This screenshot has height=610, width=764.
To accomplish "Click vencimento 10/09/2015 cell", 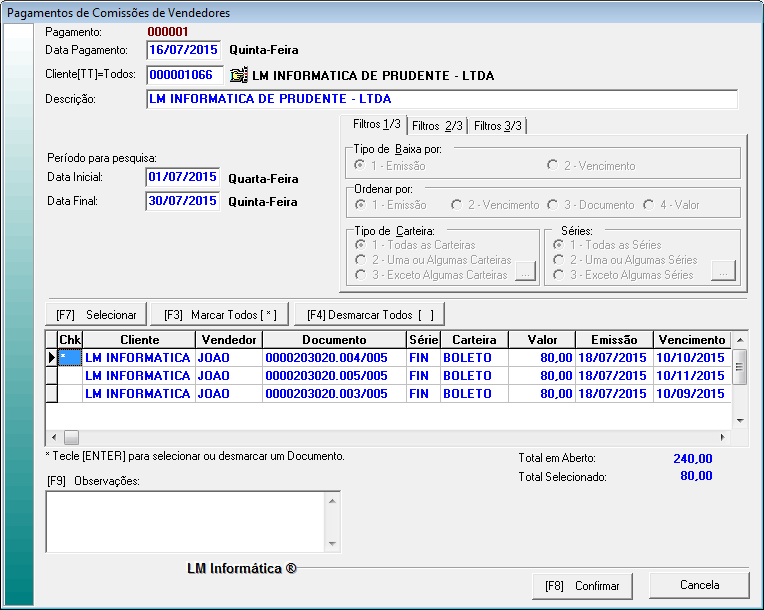I will (x=692, y=394).
